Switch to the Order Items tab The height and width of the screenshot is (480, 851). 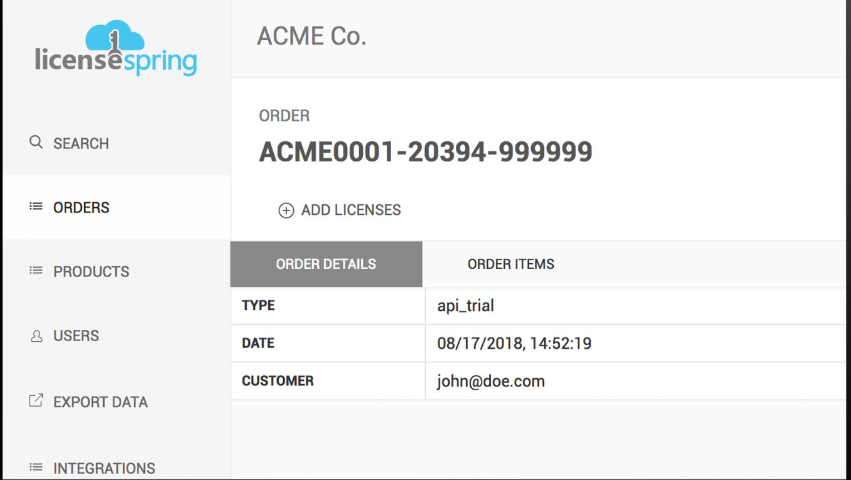510,264
